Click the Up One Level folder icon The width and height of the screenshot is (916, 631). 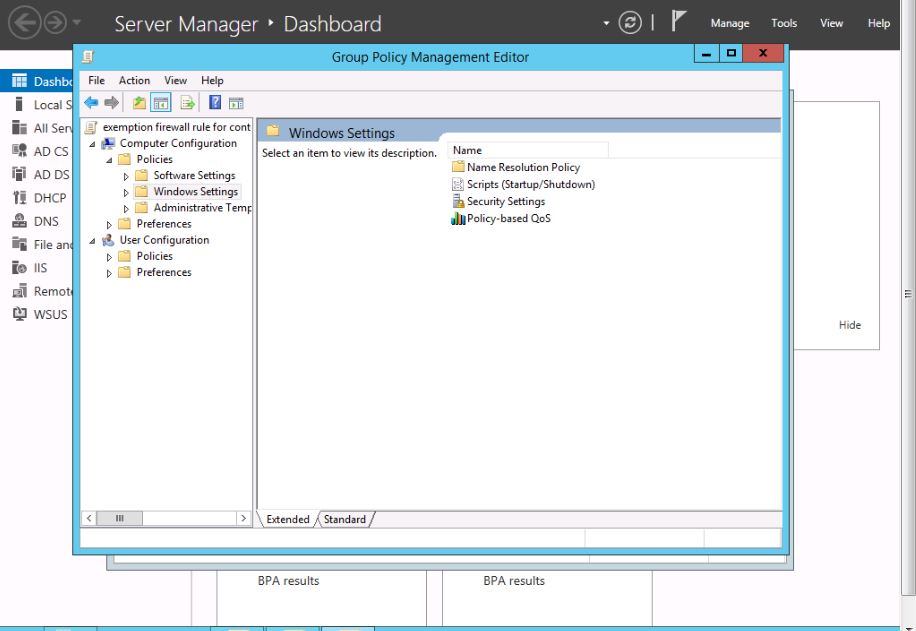[139, 103]
